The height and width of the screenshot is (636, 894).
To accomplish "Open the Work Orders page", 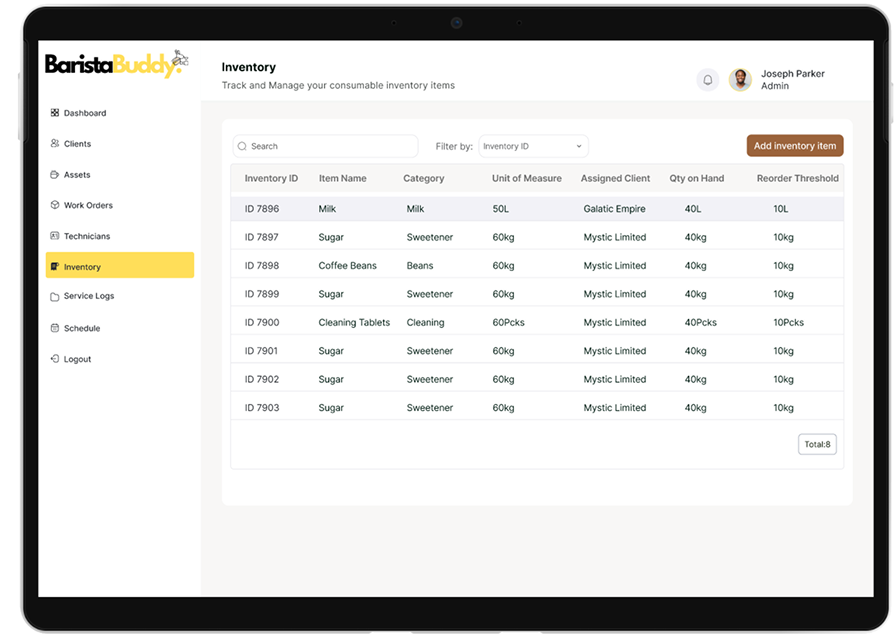I will pyautogui.click(x=88, y=205).
